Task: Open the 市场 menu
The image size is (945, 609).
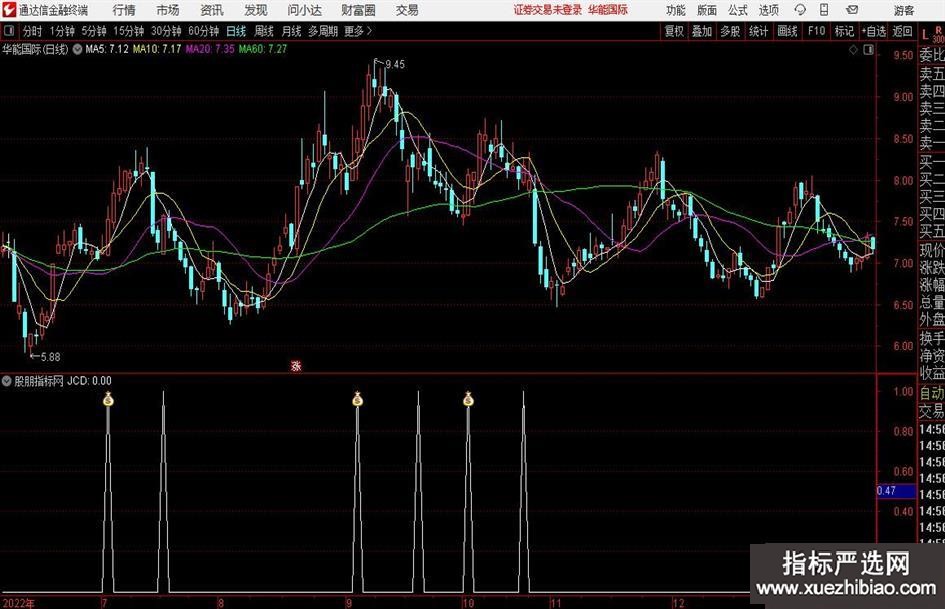Action: [168, 10]
